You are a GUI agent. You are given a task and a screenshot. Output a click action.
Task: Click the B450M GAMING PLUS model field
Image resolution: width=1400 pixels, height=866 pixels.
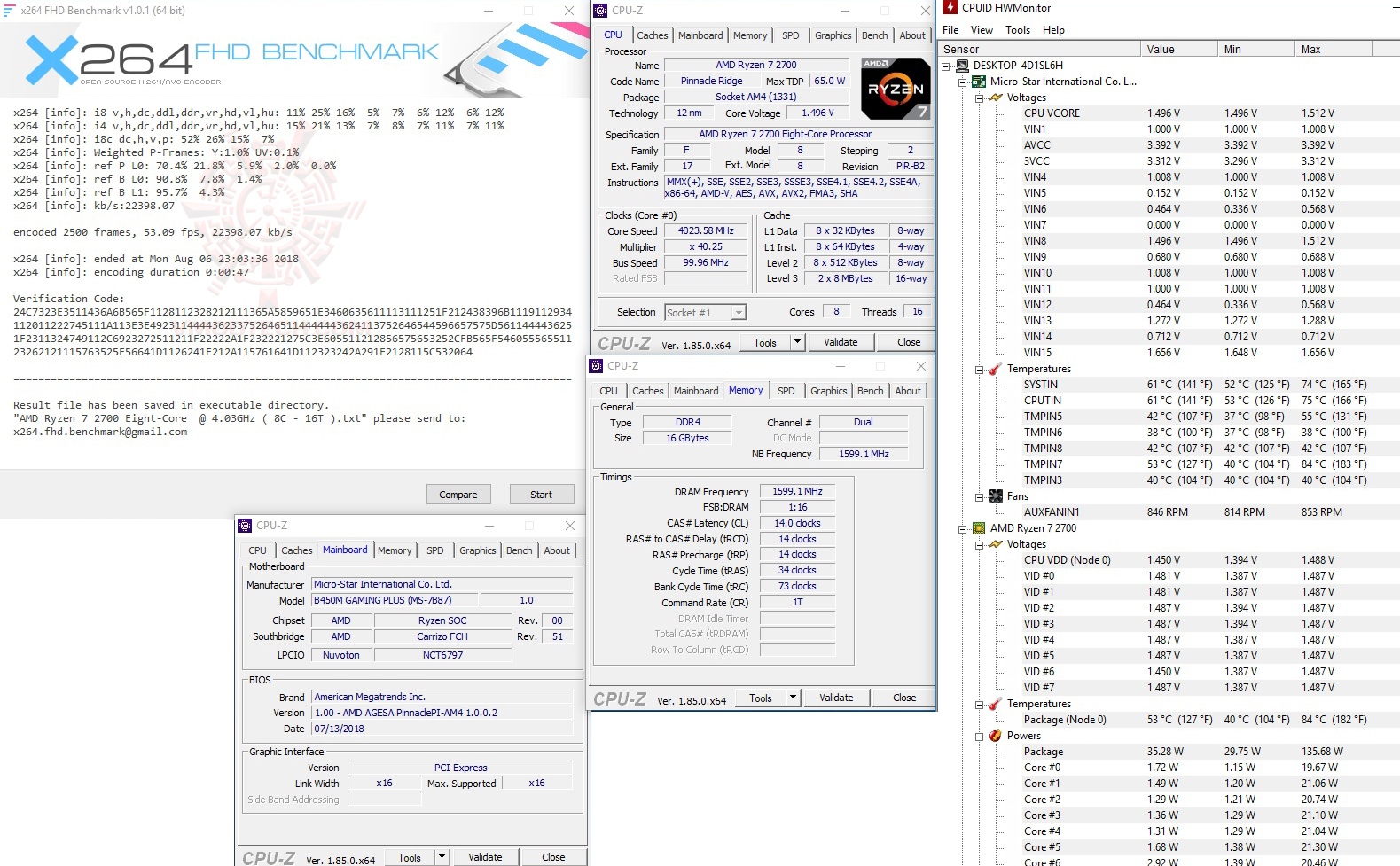tap(394, 600)
